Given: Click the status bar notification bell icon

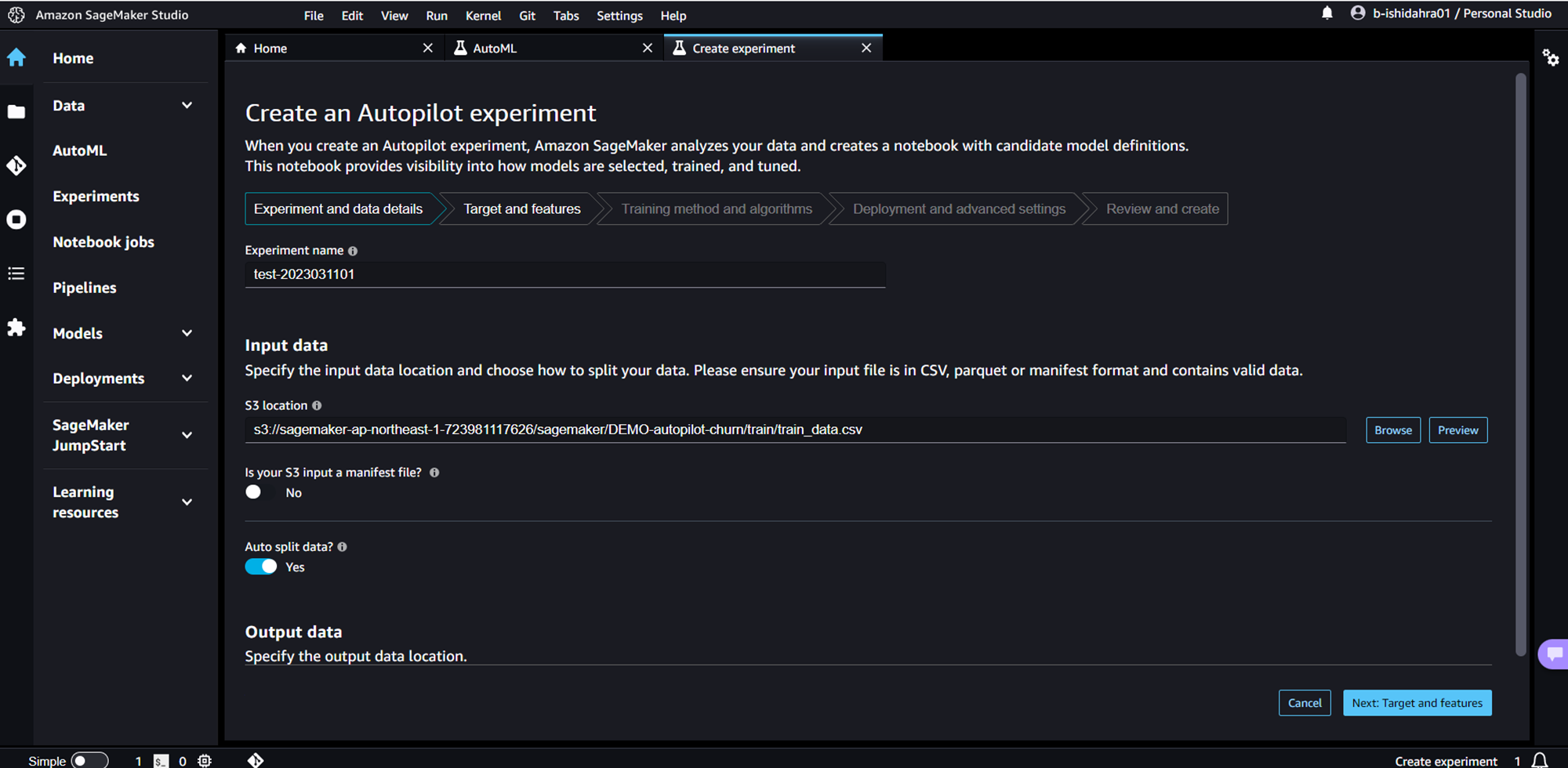Looking at the screenshot, I should tap(1540, 760).
